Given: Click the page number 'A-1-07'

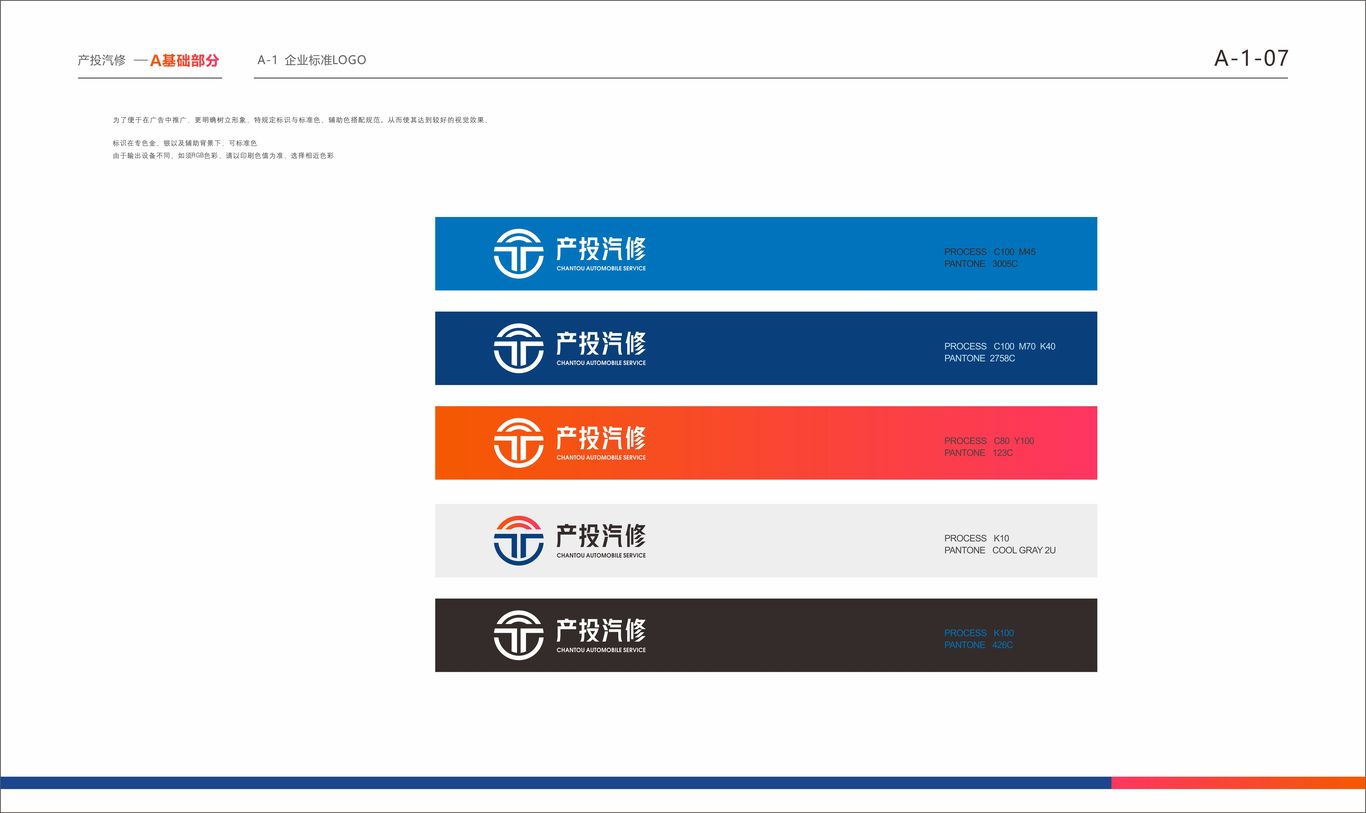Looking at the screenshot, I should (1251, 58).
